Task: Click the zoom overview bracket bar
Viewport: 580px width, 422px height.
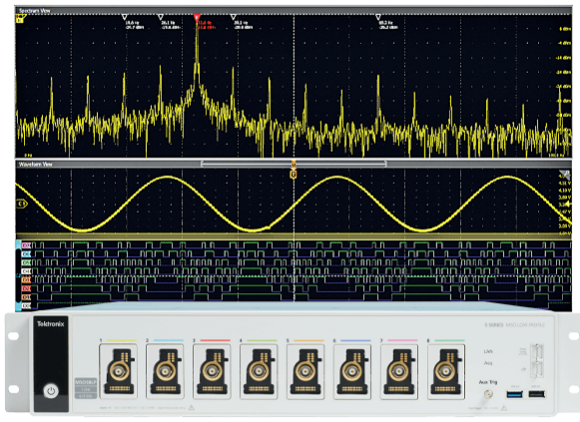Action: (294, 163)
